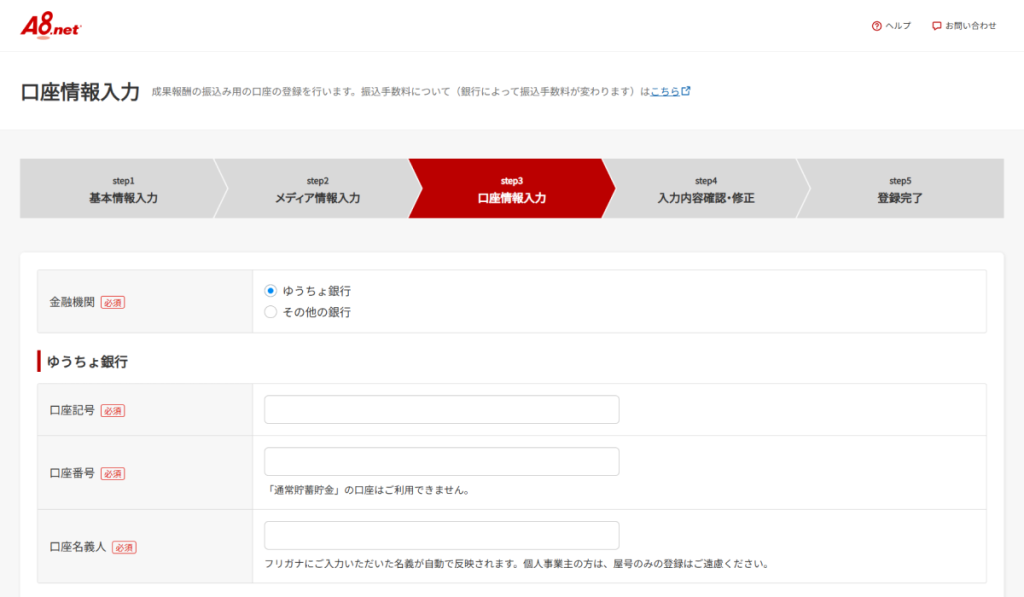Choose the その他の銀行 radio option

[270, 312]
